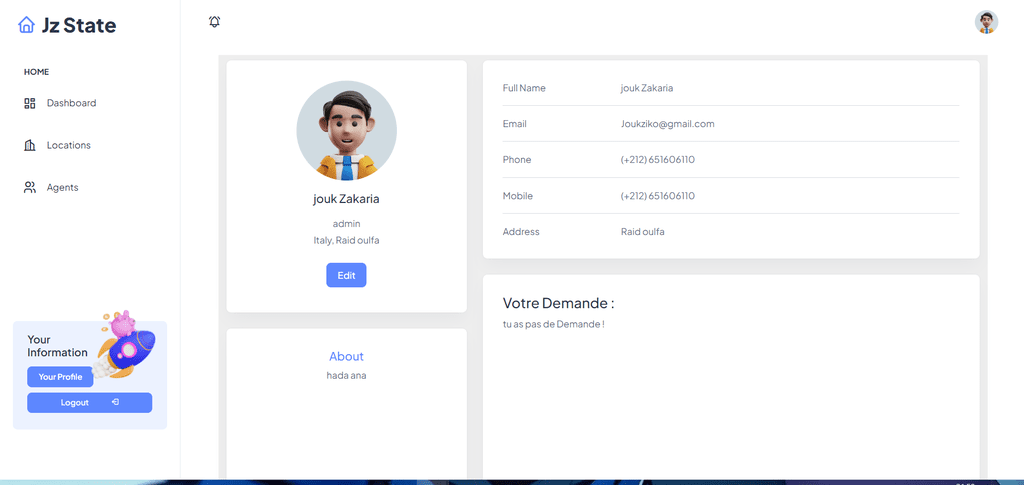Select the Mobile row number value
This screenshot has width=1024, height=485.
tap(658, 196)
